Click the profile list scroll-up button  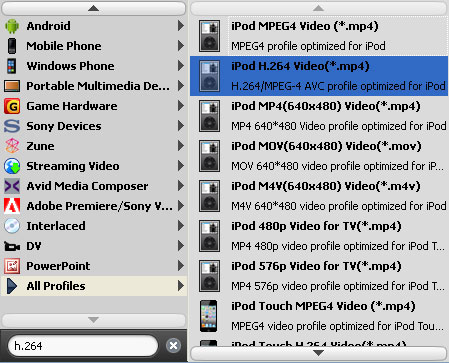point(319,8)
